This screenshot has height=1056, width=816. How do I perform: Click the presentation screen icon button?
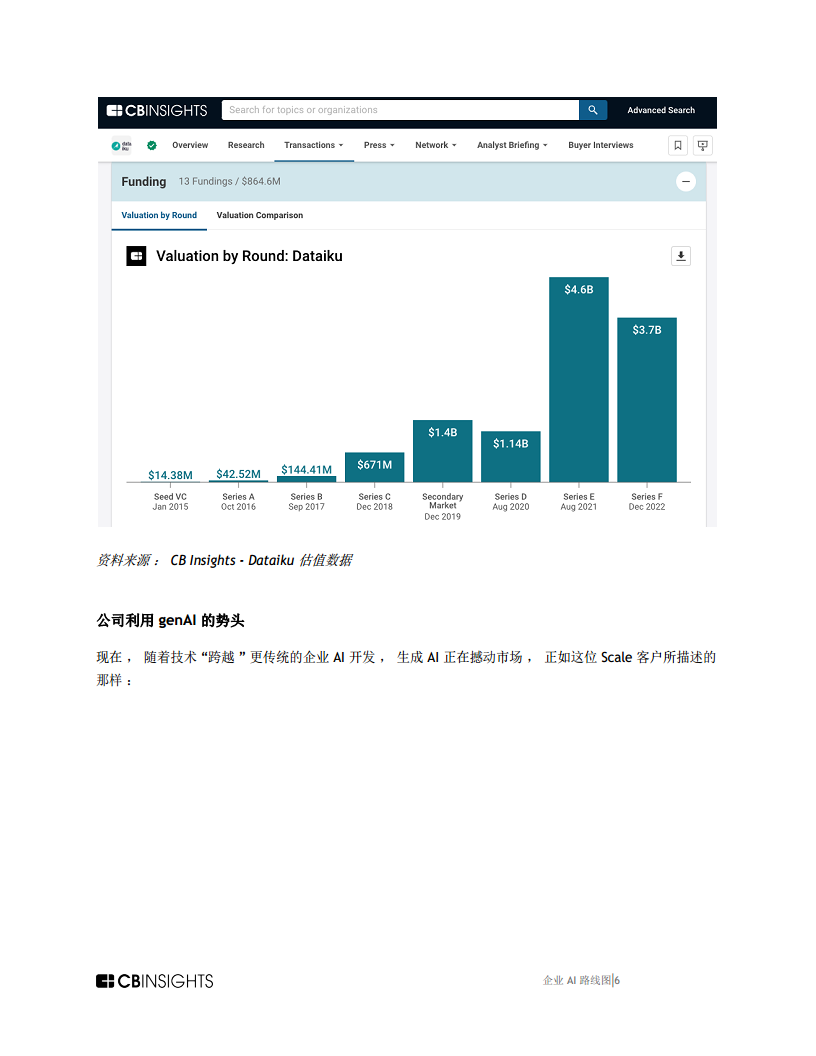[x=703, y=145]
